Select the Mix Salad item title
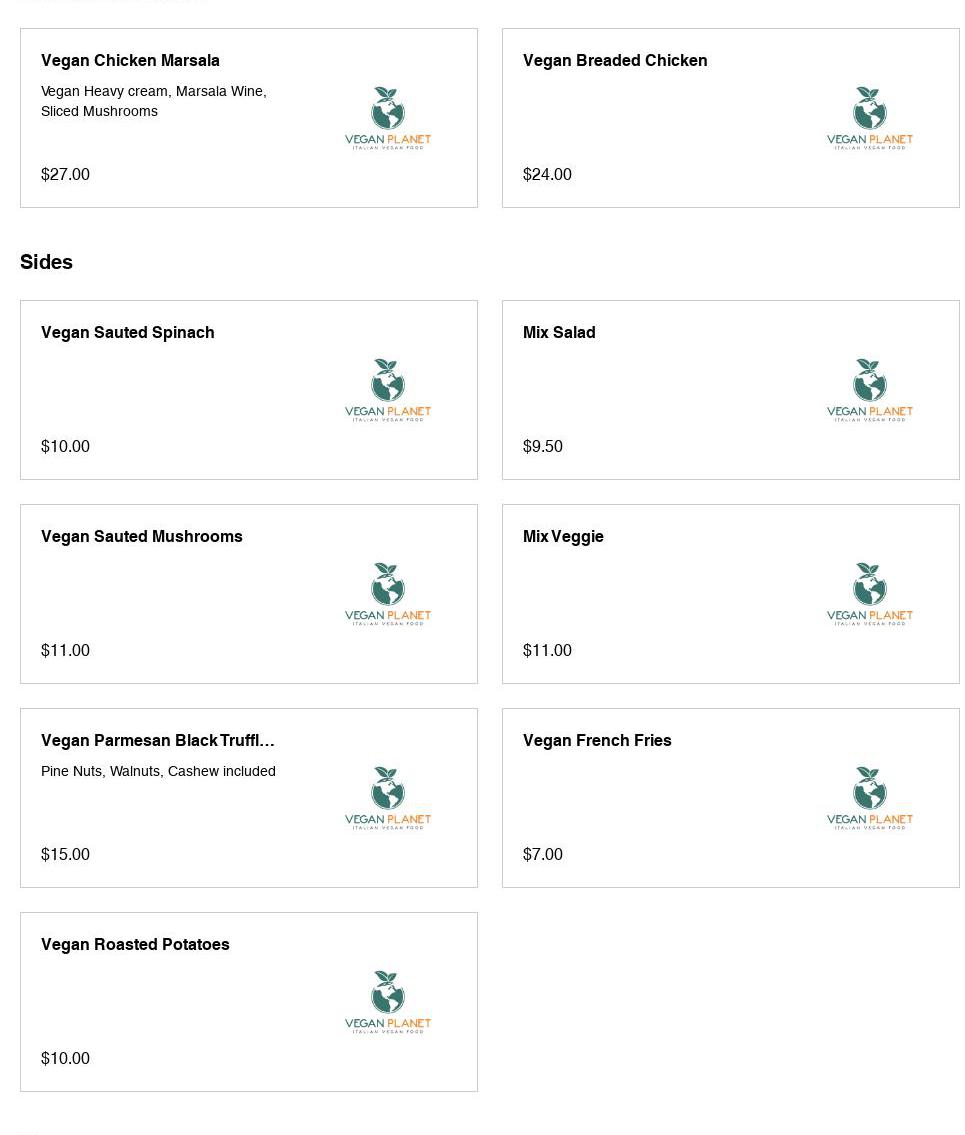The width and height of the screenshot is (965, 1135). [x=559, y=332]
